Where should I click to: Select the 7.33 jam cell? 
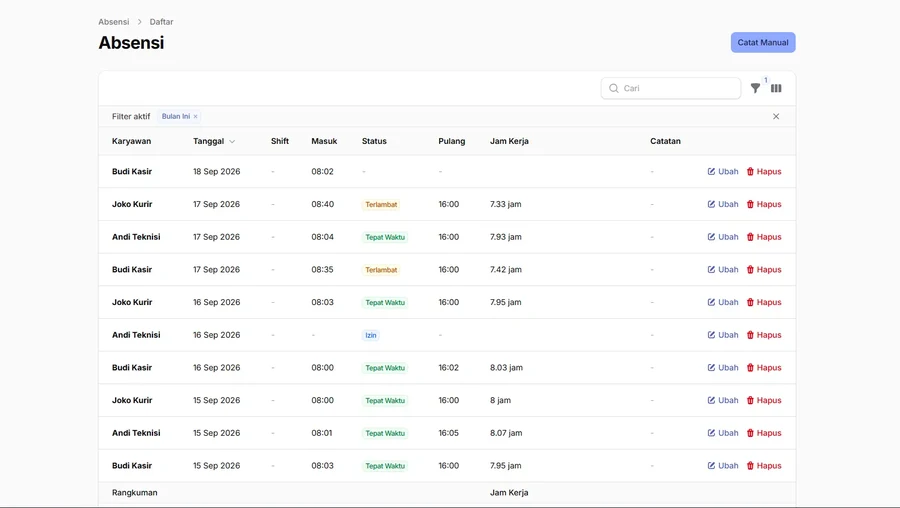(x=506, y=204)
